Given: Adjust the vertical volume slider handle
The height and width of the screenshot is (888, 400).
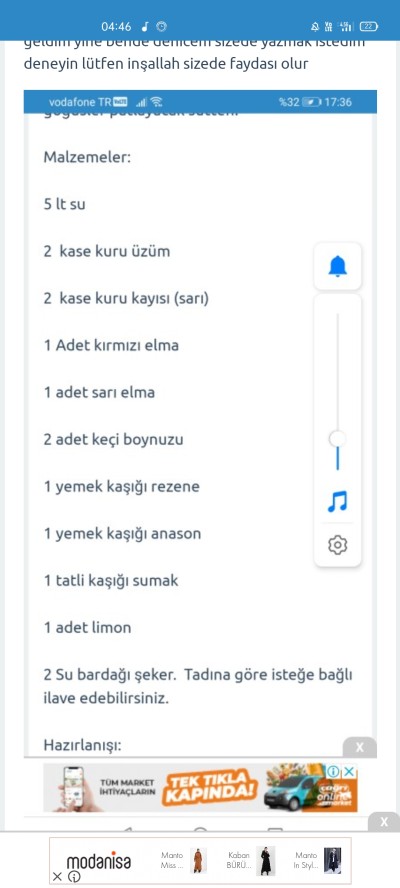Looking at the screenshot, I should pos(338,438).
